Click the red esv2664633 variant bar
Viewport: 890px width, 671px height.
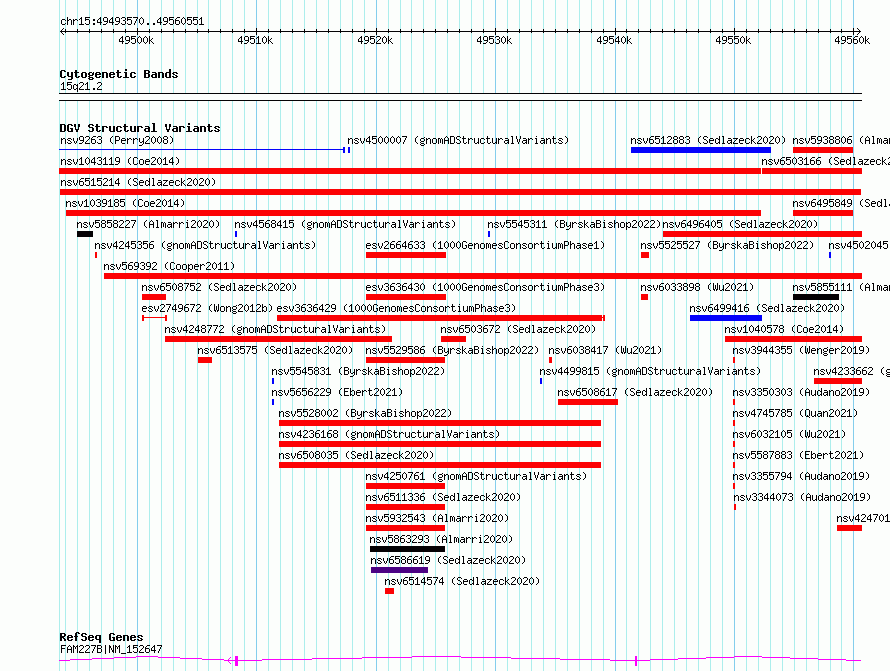coord(406,255)
